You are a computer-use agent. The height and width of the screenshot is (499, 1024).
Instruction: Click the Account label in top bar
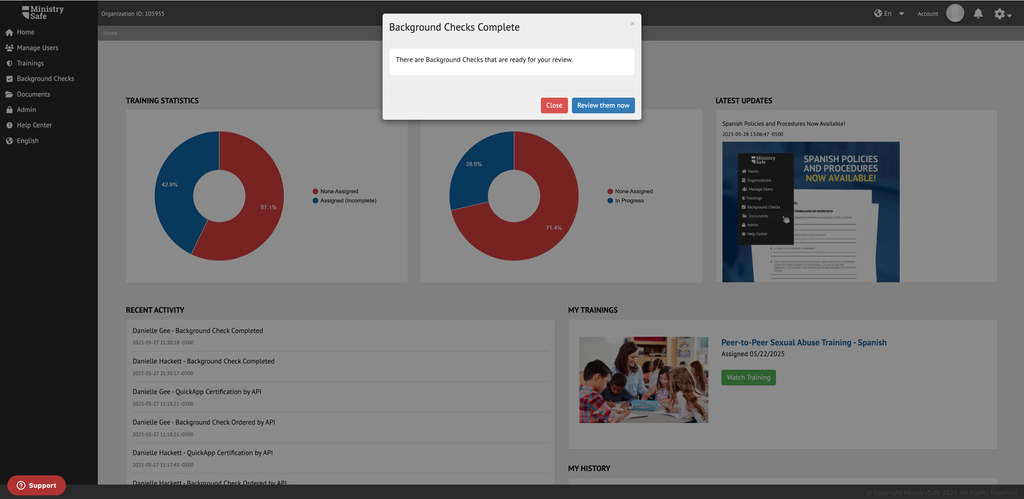(x=927, y=14)
